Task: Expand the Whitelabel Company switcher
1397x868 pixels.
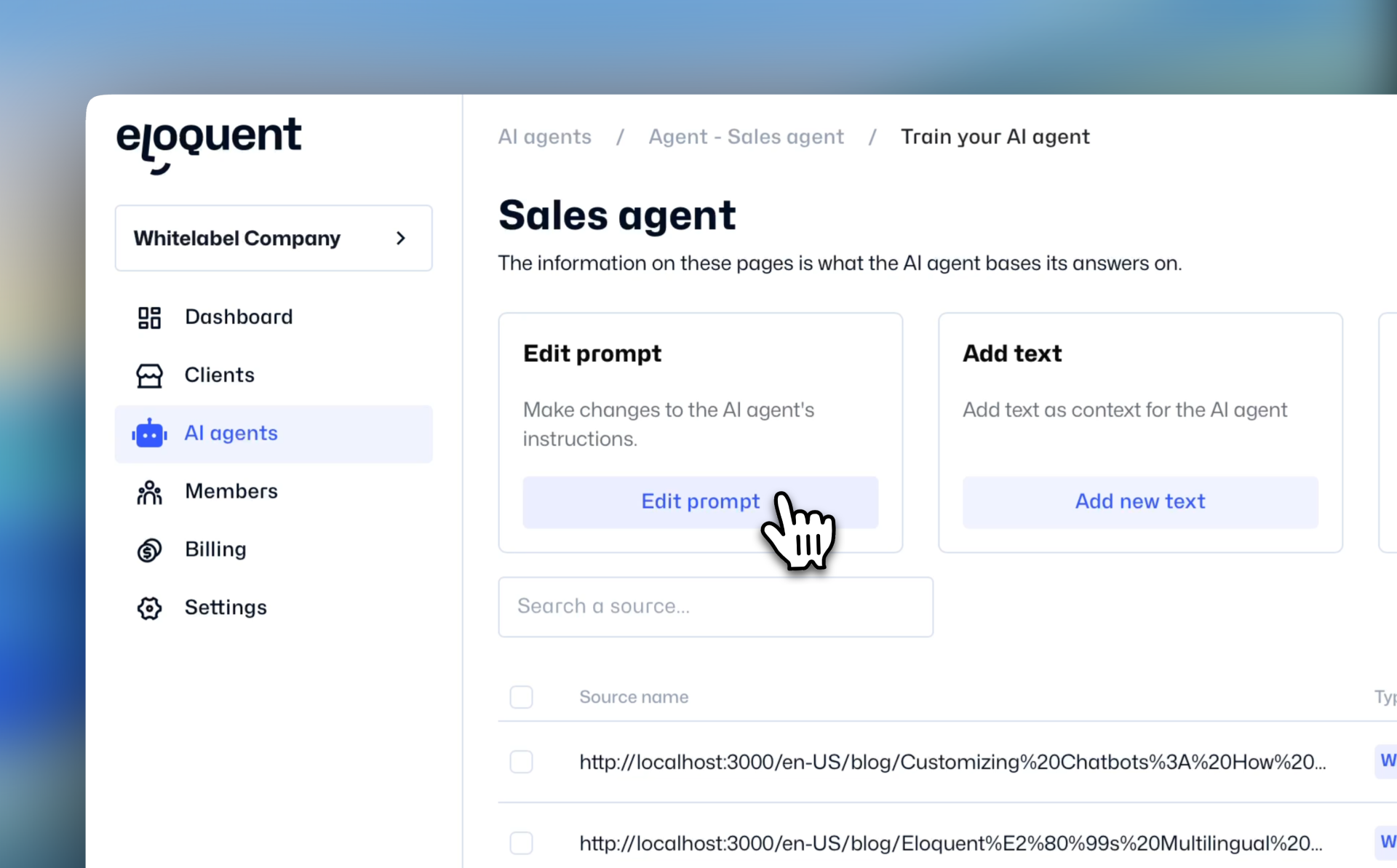Action: (273, 238)
